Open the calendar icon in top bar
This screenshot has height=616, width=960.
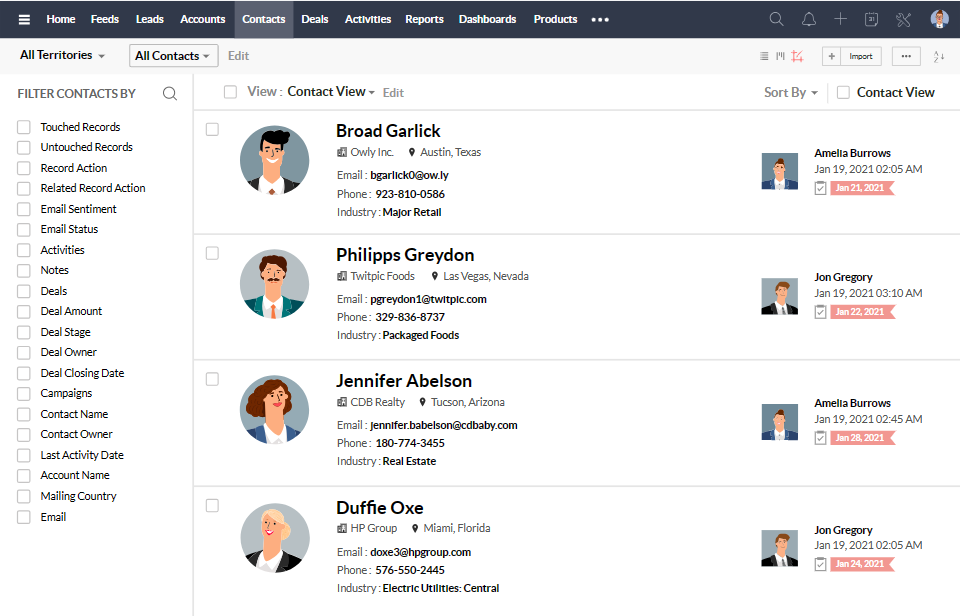[x=871, y=19]
